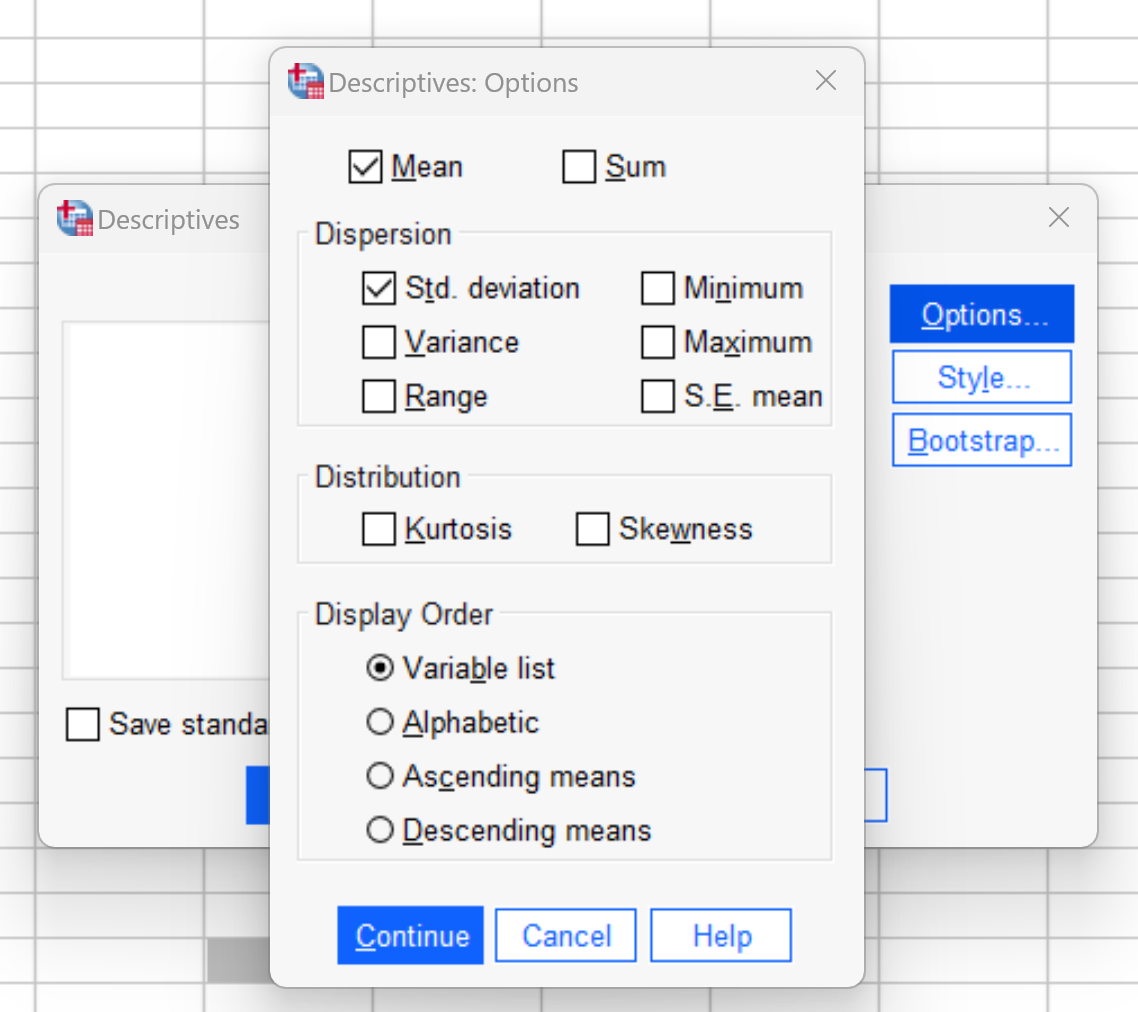Enable the S.E. mean option
Viewport: 1138px width, 1012px height.
click(x=657, y=396)
